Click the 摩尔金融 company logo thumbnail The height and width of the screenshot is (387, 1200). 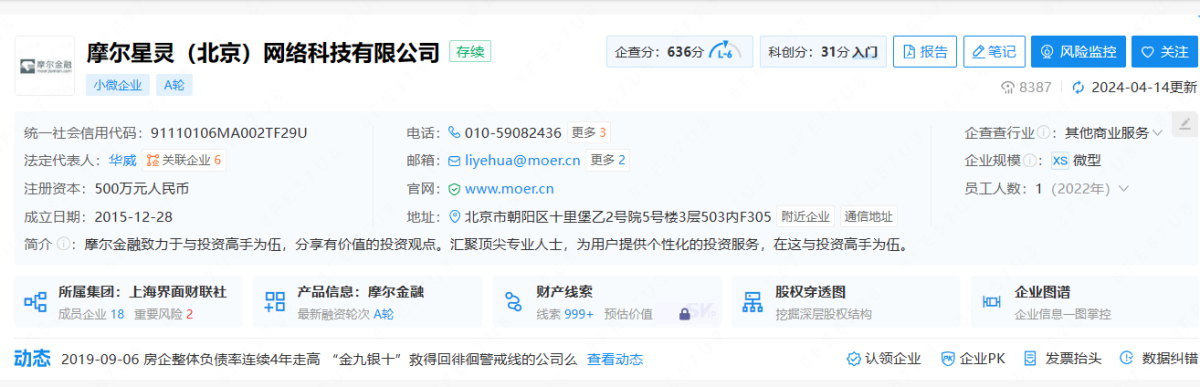click(x=44, y=65)
